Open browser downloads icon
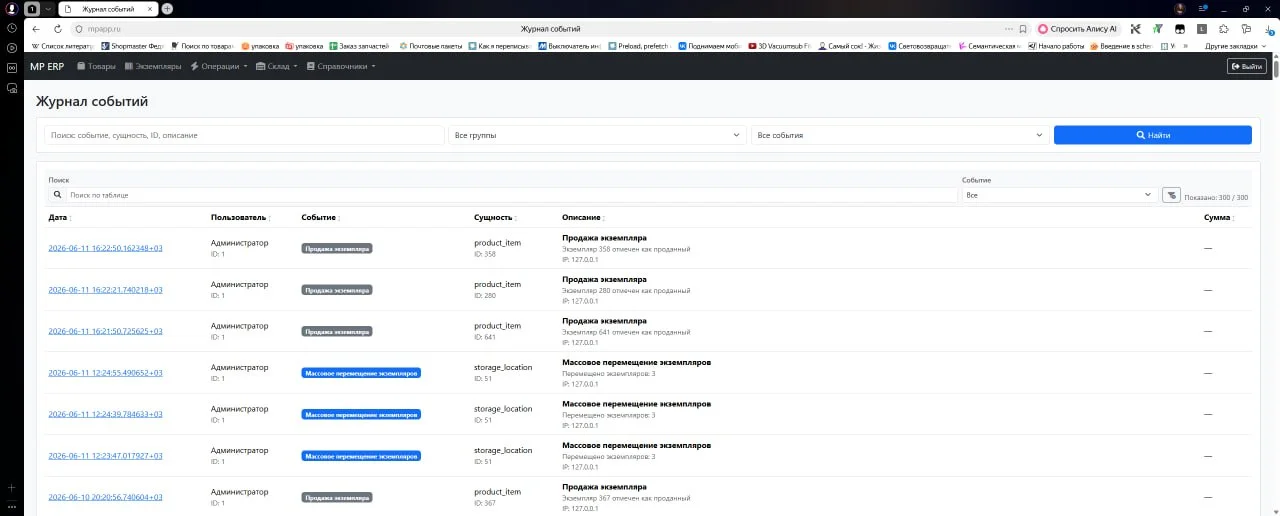1280x516 pixels. [x=1267, y=29]
